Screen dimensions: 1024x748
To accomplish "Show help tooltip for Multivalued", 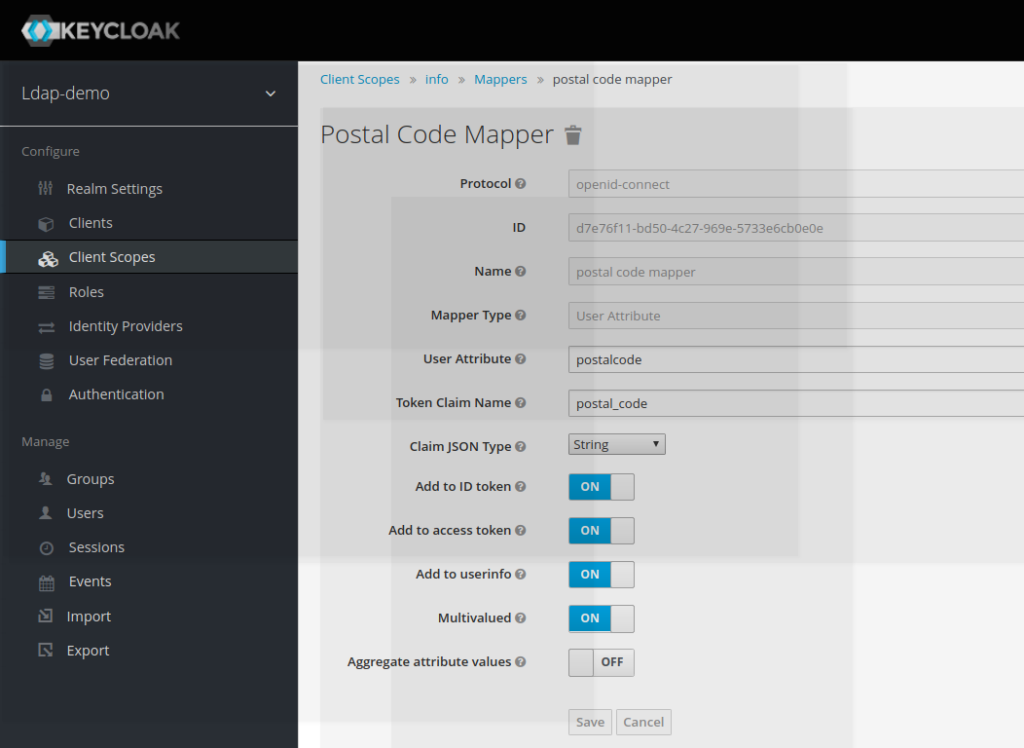I will (x=520, y=617).
